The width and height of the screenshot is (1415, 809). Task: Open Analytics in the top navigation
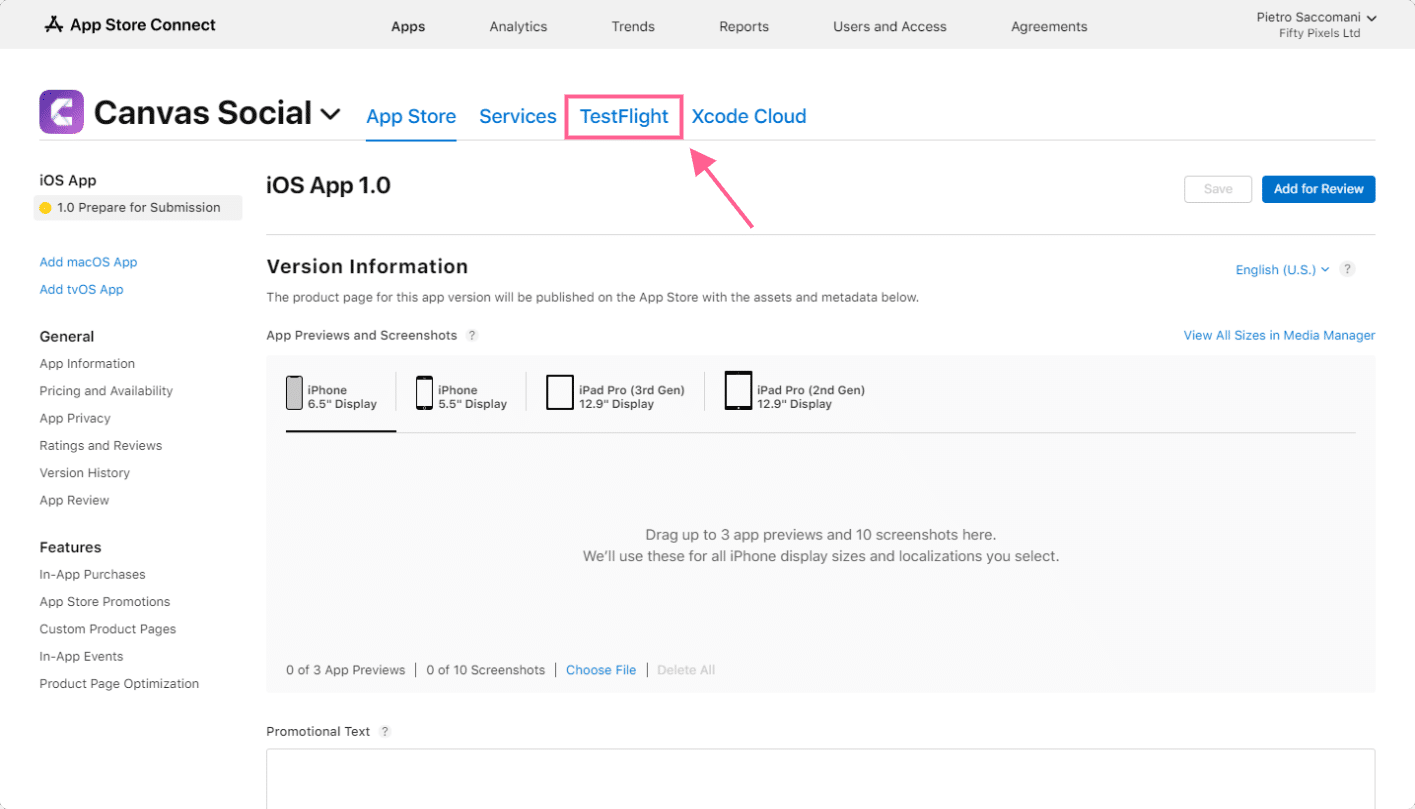pos(518,27)
